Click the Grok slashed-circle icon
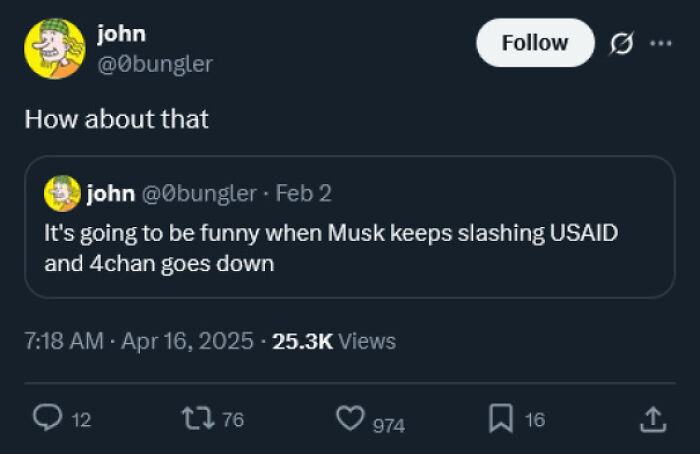 pos(620,43)
